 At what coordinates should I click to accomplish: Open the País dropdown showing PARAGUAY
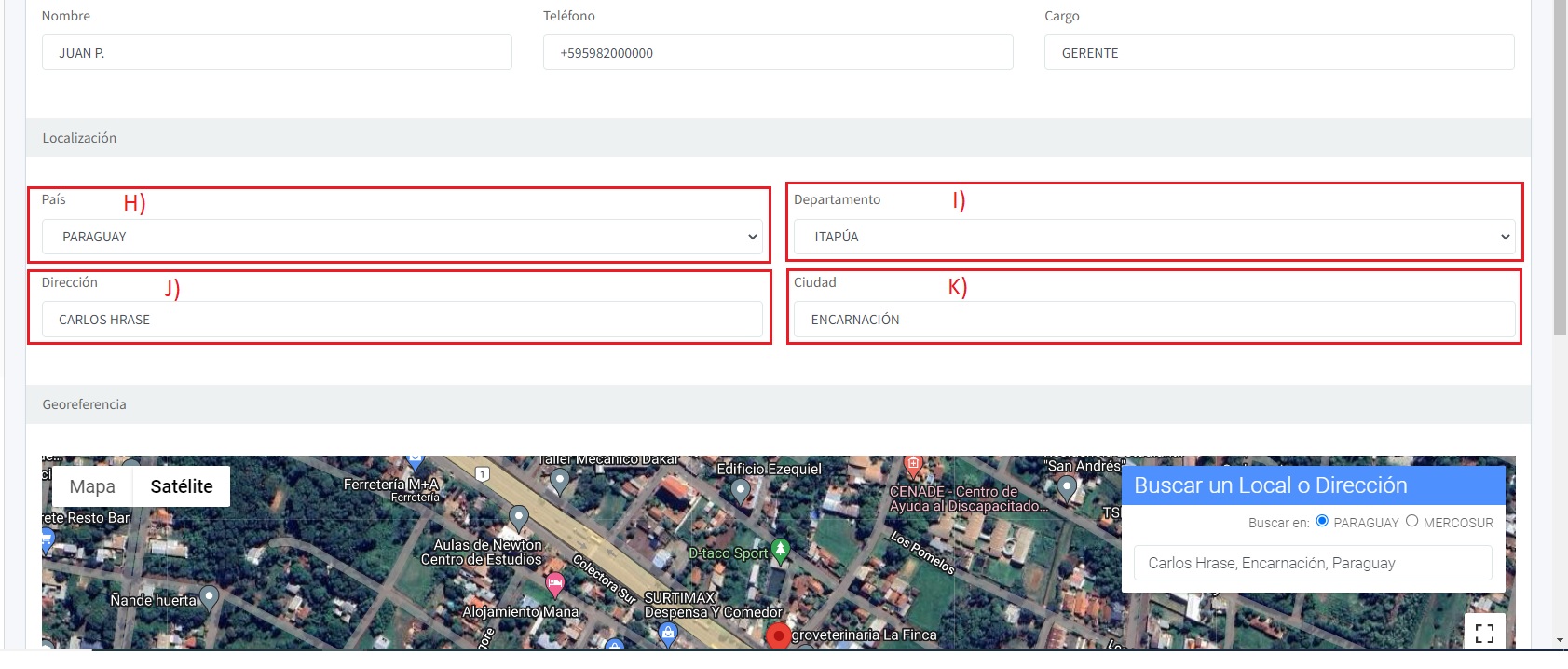[402, 237]
